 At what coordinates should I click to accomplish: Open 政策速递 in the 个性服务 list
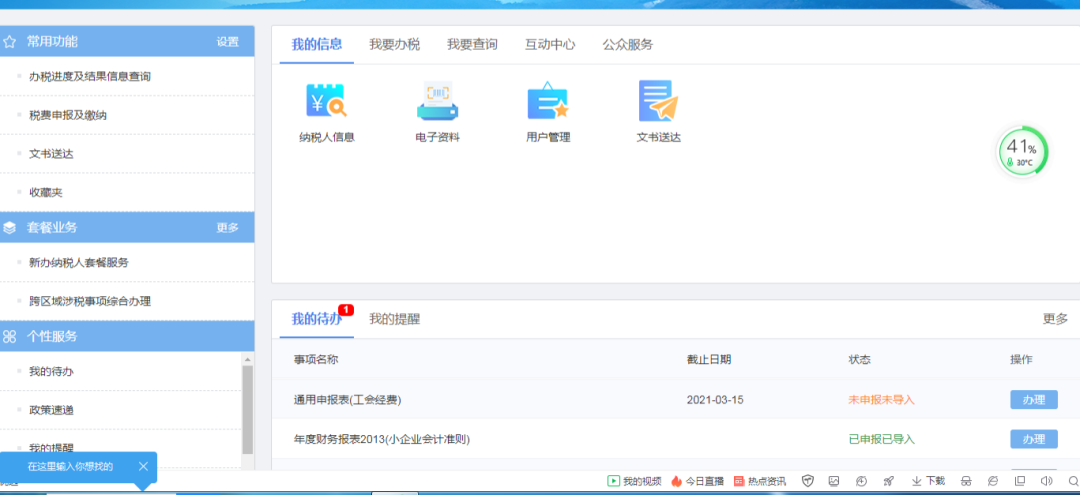click(51, 410)
